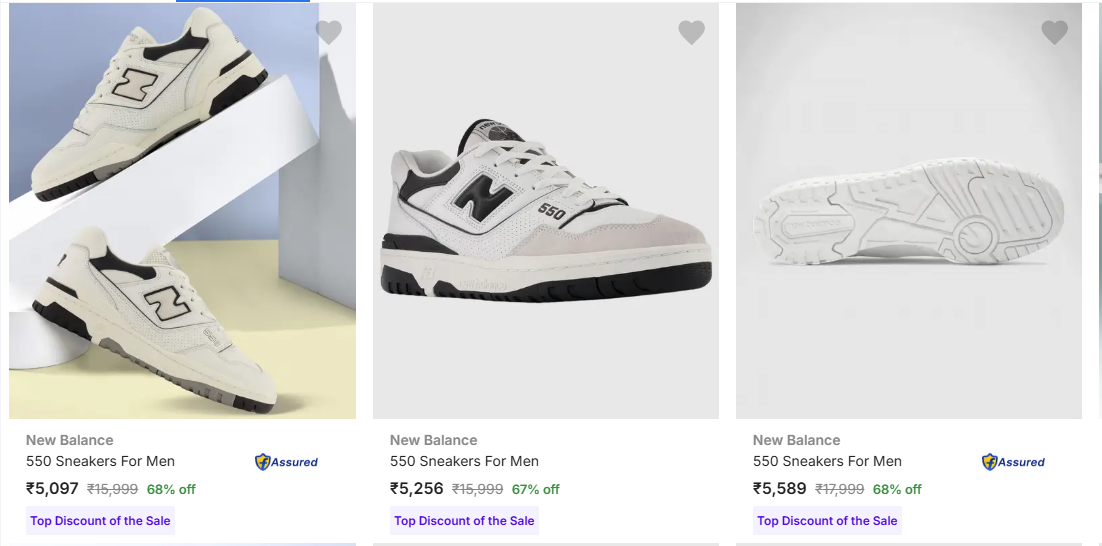
Task: Open the side-view 550 sneaker image
Action: pyautogui.click(x=545, y=210)
